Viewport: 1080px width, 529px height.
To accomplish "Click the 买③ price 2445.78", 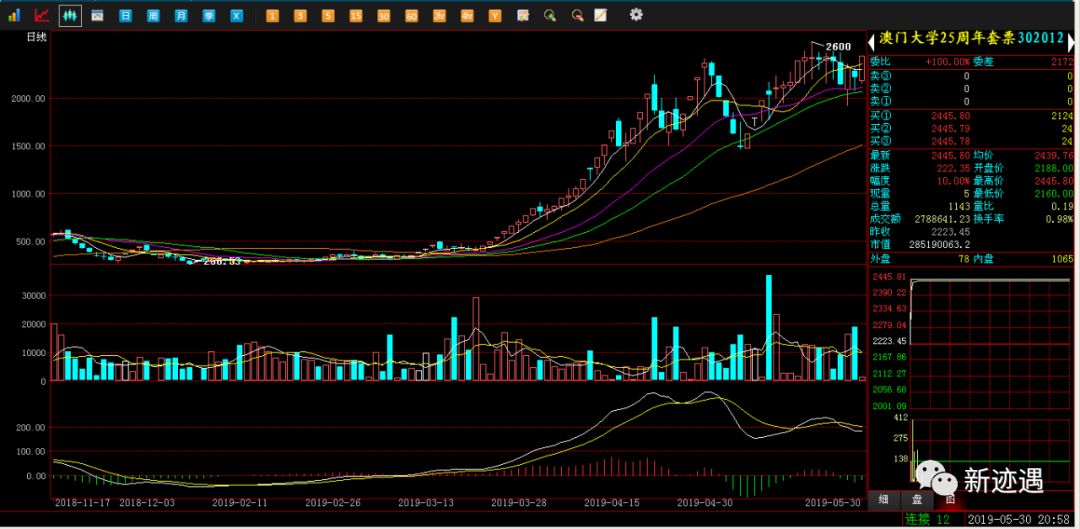I will [x=951, y=141].
